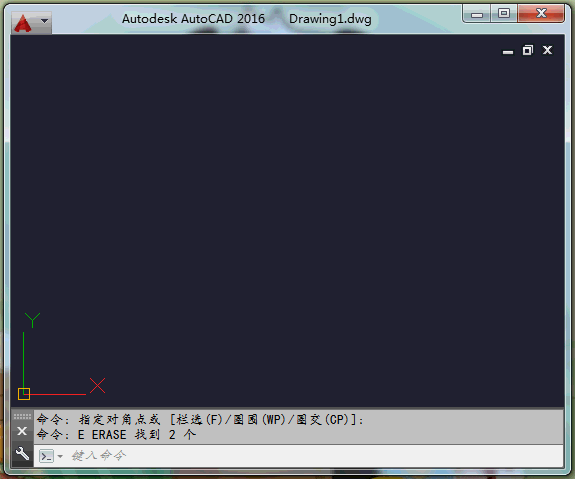Open command line customize wrench
The height and width of the screenshot is (479, 575).
tap(22, 453)
